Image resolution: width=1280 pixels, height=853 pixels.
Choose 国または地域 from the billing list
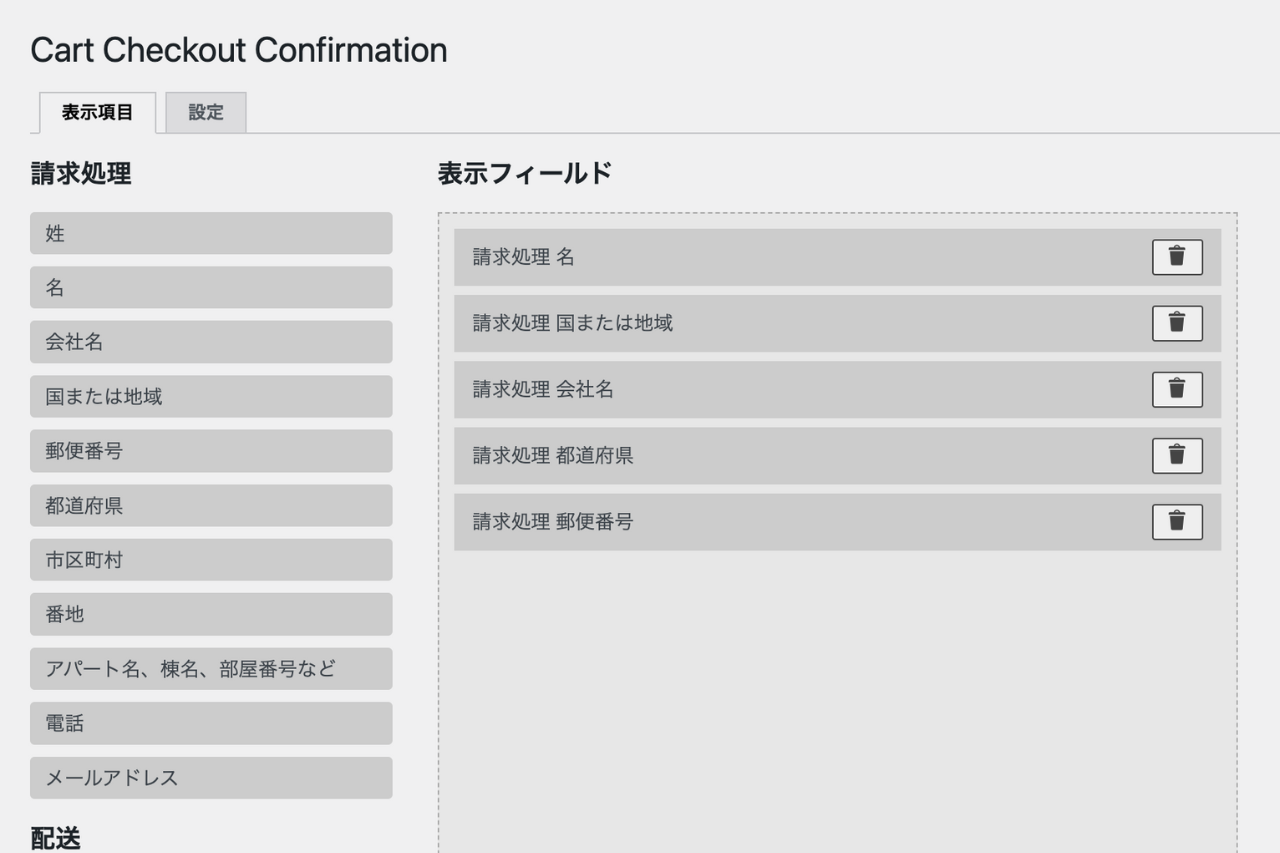(211, 396)
